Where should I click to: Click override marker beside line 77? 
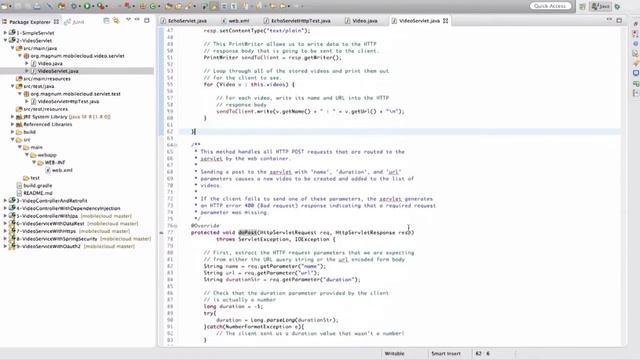161,233
